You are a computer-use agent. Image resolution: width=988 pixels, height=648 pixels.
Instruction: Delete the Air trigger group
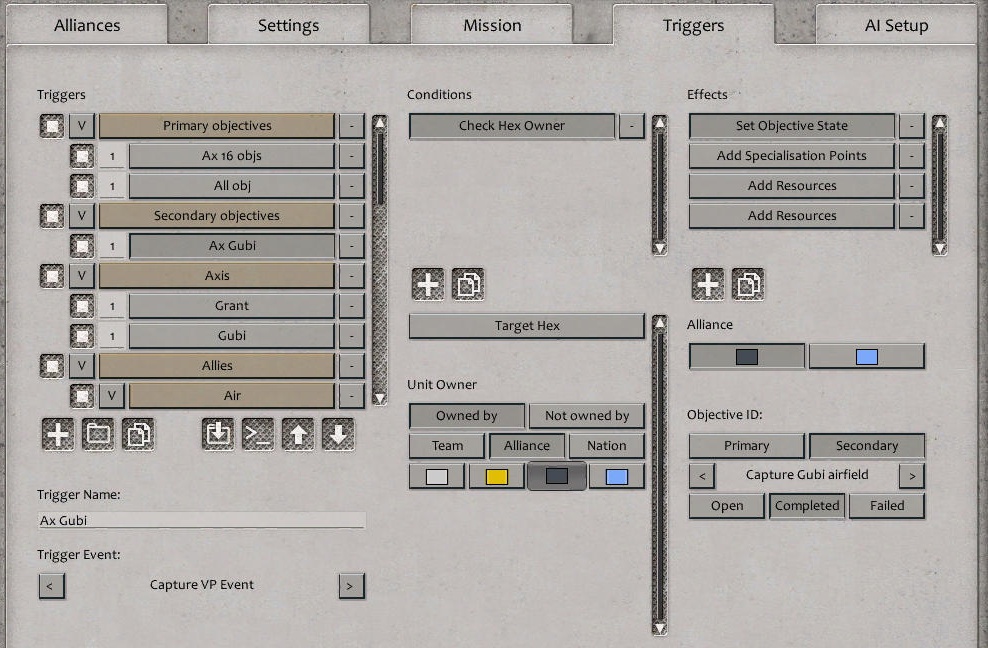(x=352, y=395)
